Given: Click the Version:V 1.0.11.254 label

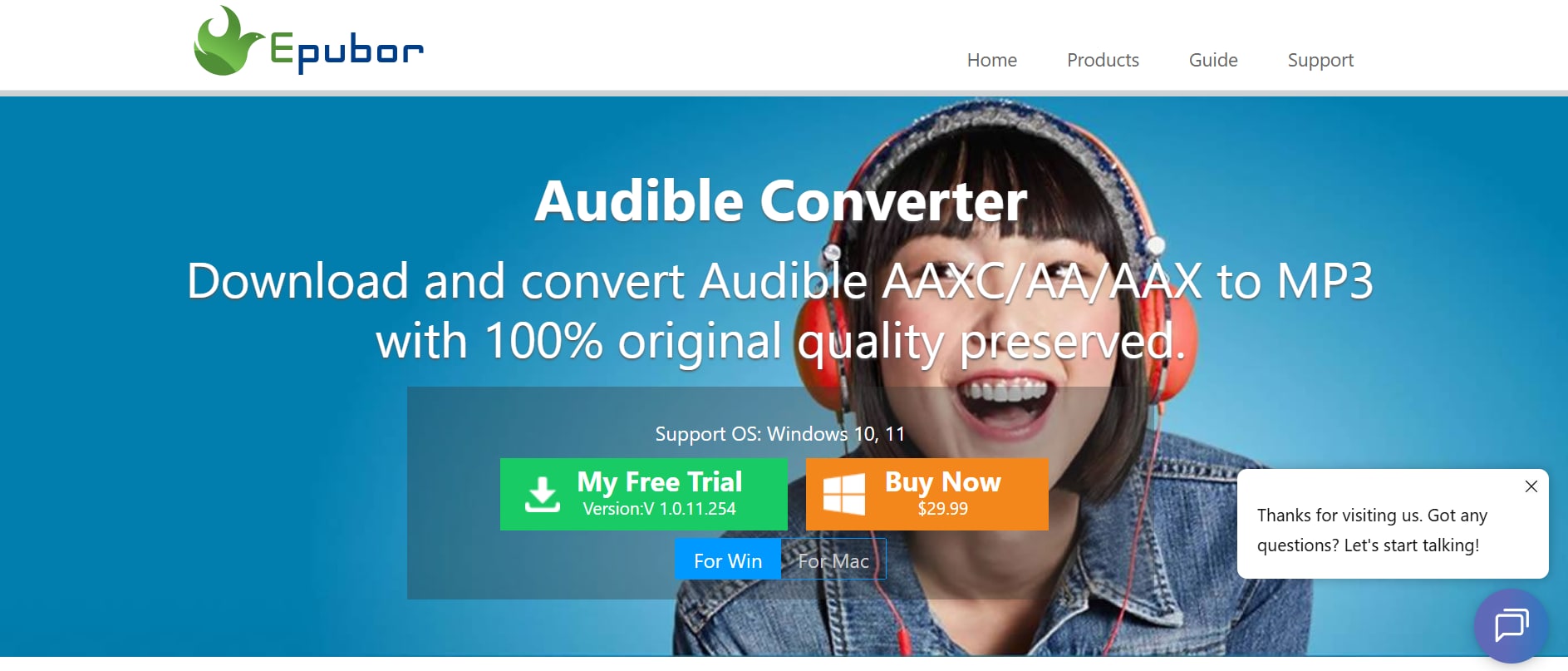Looking at the screenshot, I should 660,509.
